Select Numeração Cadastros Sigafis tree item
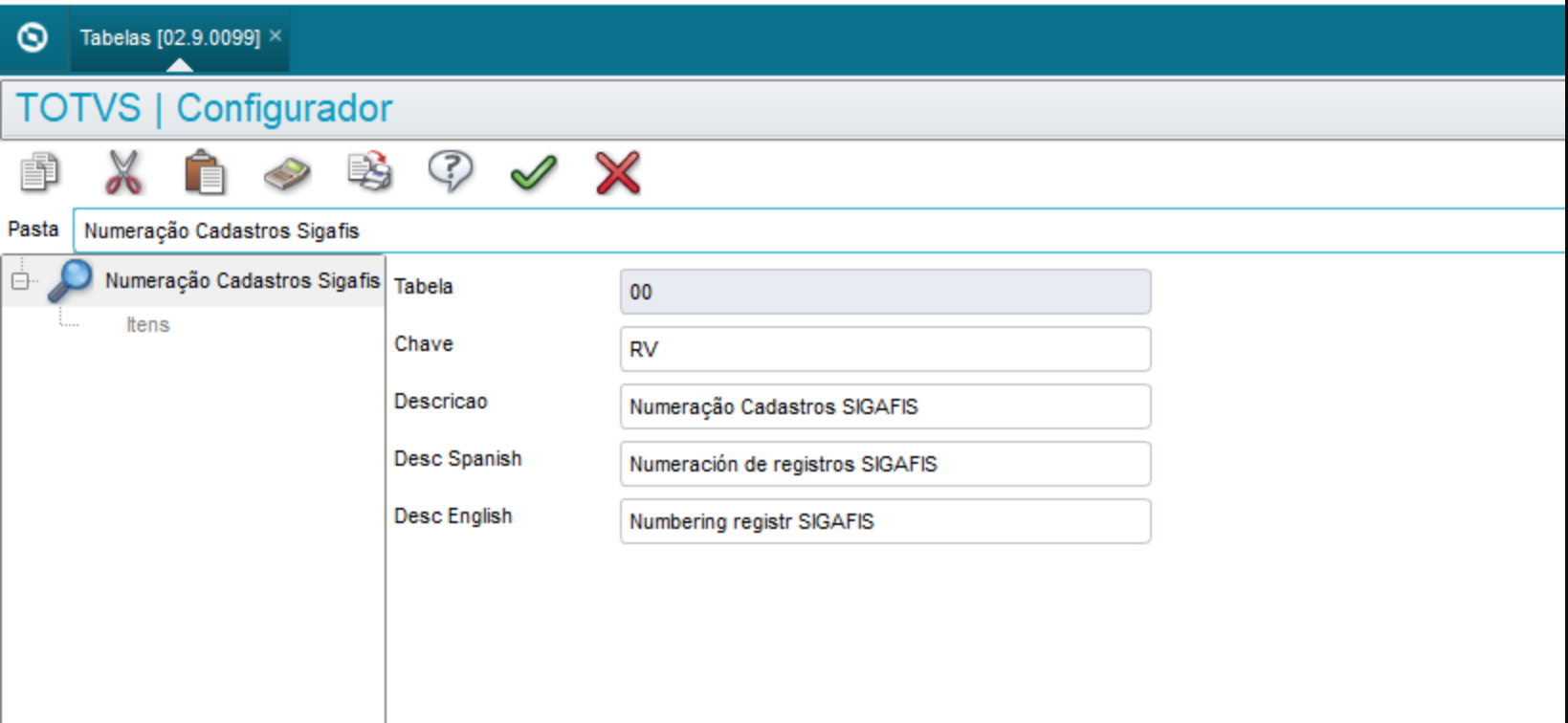1568x723 pixels. (x=242, y=281)
